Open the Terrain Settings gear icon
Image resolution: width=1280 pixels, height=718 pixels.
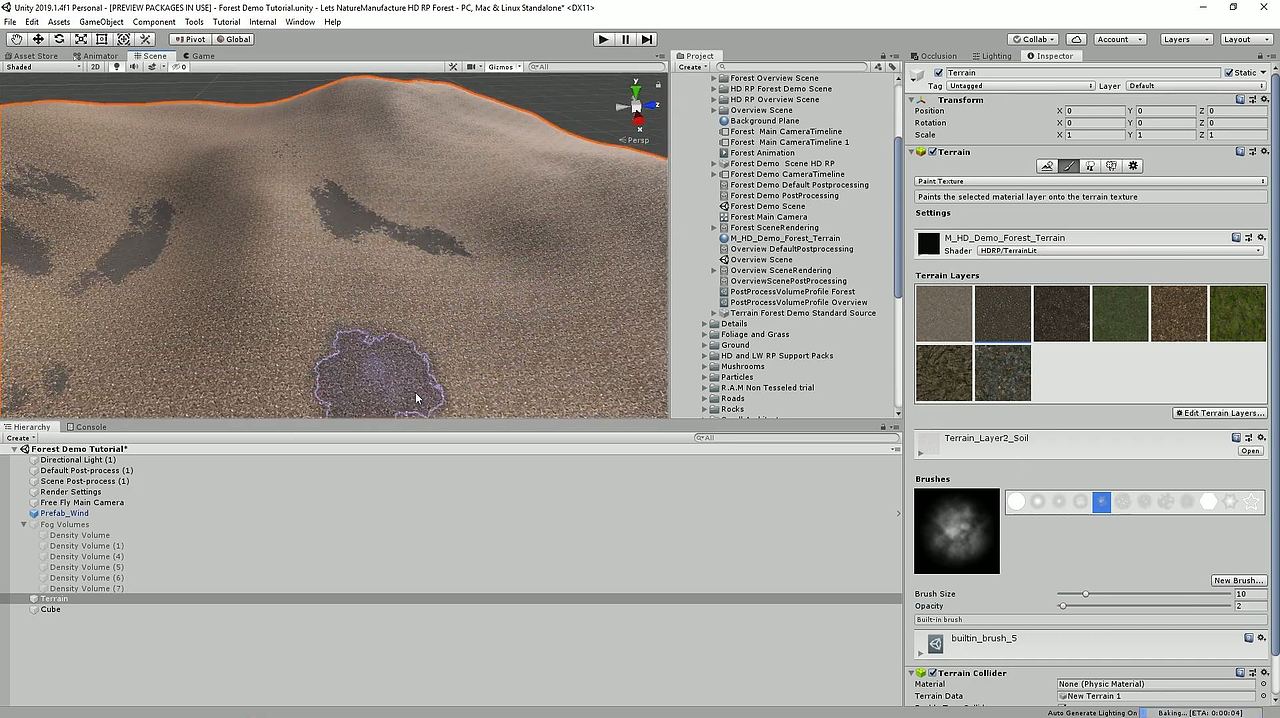(x=1133, y=166)
